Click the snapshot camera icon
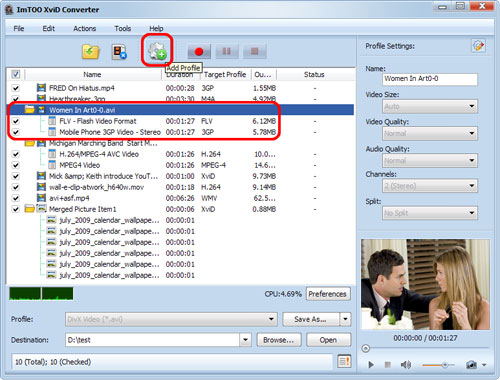Image resolution: width=500 pixels, height=380 pixels. click(471, 365)
